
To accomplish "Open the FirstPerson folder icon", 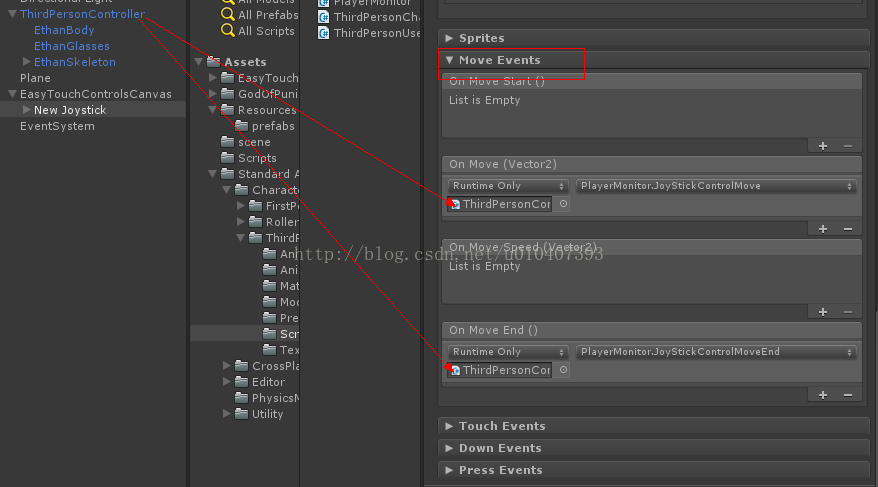I will click(255, 206).
